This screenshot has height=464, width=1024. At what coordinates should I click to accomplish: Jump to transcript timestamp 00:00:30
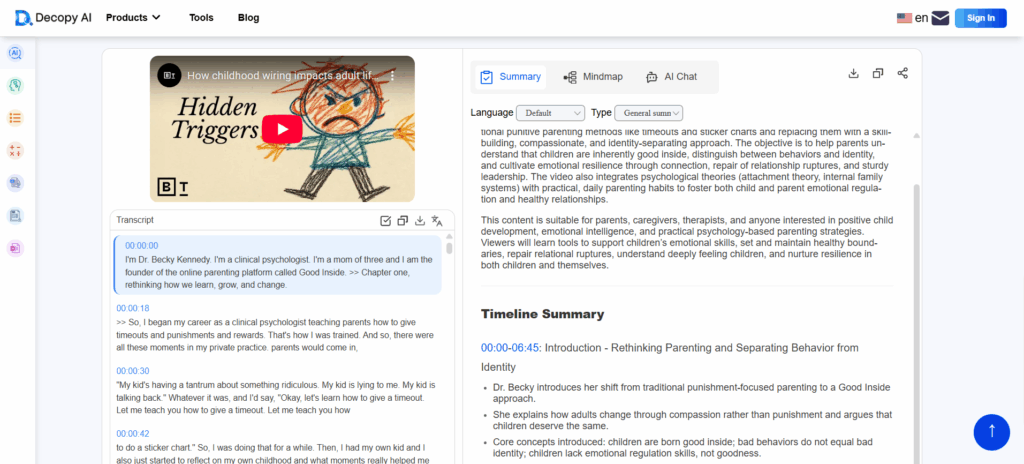[x=133, y=371]
